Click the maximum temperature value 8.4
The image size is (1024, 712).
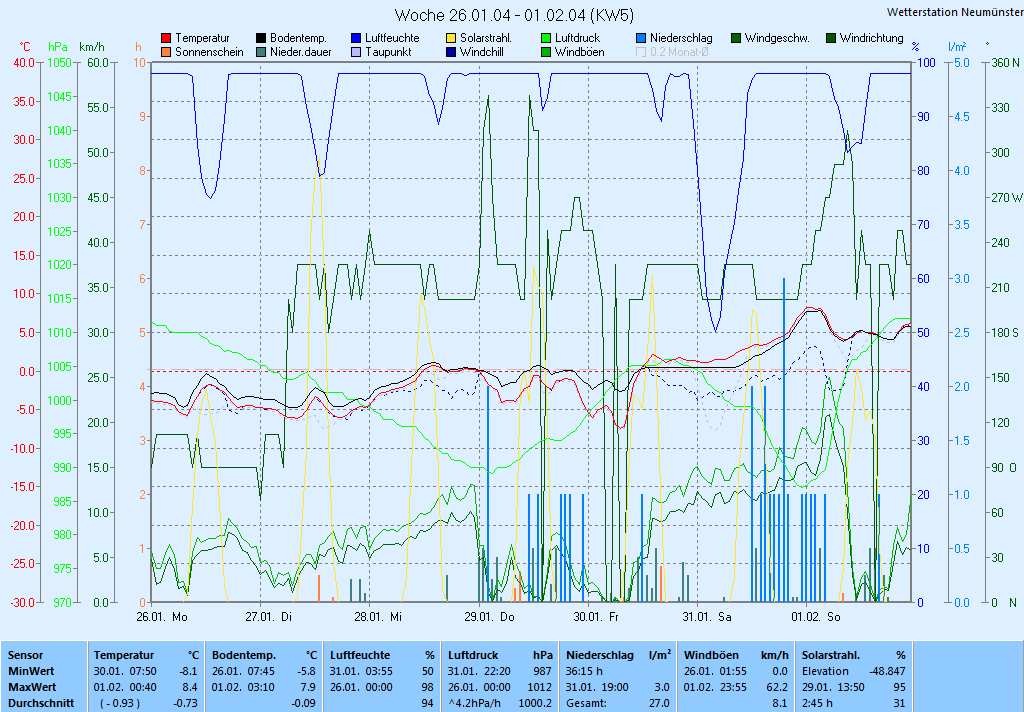pos(190,687)
